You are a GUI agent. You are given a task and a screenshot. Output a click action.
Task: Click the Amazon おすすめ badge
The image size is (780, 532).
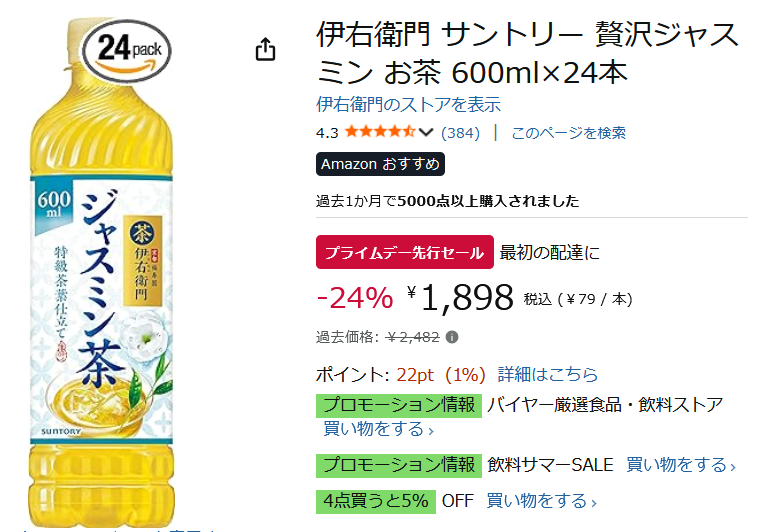pyautogui.click(x=380, y=164)
